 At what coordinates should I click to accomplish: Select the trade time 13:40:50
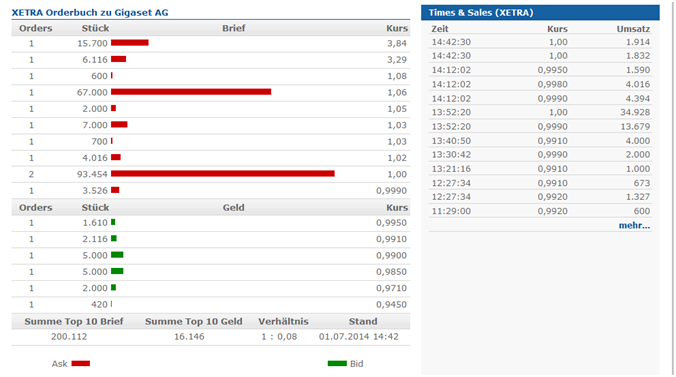coord(451,141)
